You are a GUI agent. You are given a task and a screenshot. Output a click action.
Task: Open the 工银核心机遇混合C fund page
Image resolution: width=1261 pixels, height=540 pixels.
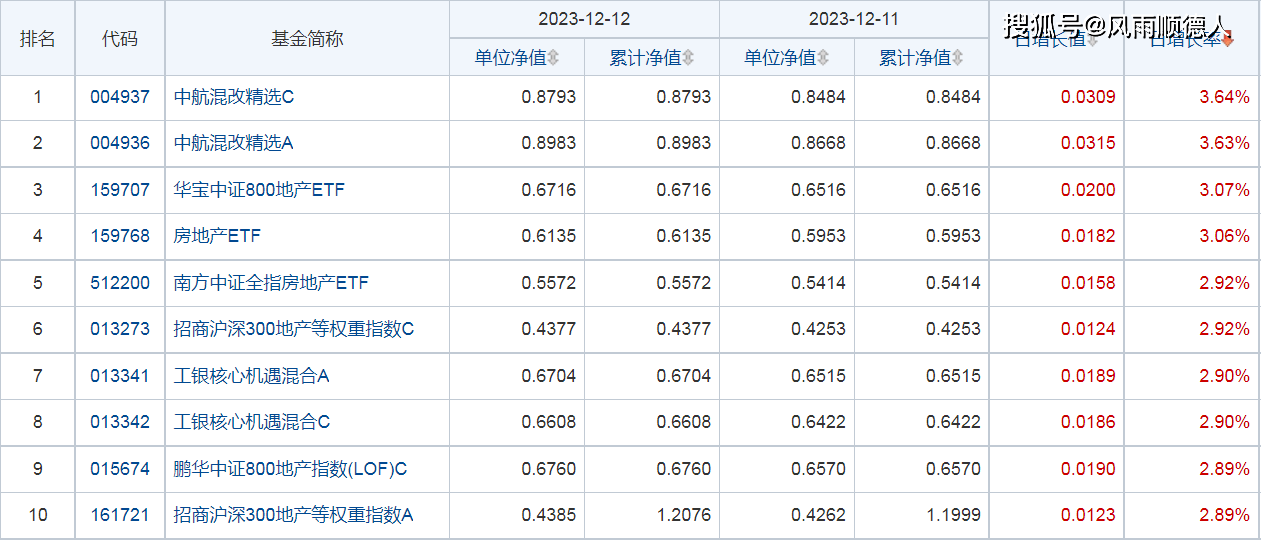coord(252,422)
